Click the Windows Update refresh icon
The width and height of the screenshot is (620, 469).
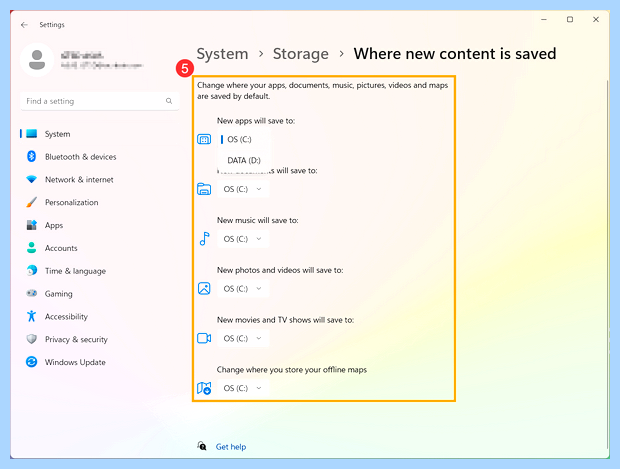pyautogui.click(x=32, y=362)
